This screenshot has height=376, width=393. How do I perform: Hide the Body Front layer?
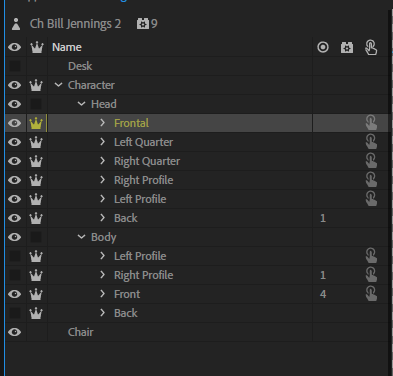(x=15, y=294)
